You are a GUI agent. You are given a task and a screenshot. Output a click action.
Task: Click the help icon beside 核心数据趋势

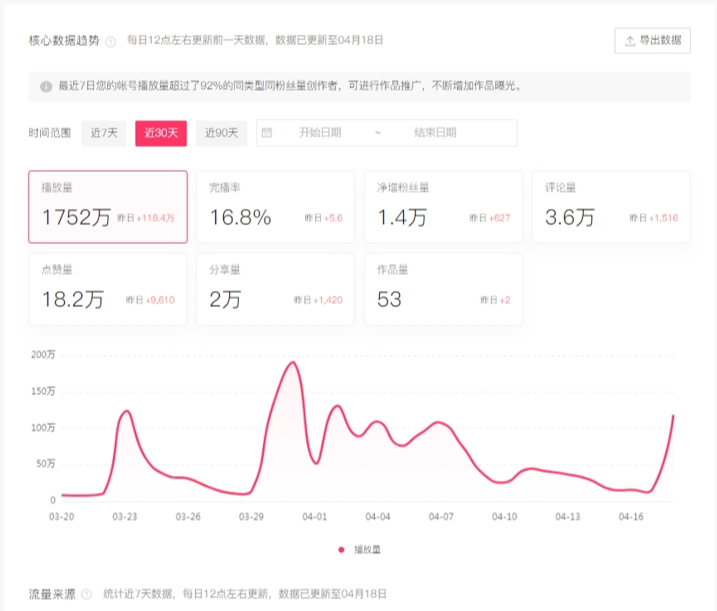click(110, 41)
